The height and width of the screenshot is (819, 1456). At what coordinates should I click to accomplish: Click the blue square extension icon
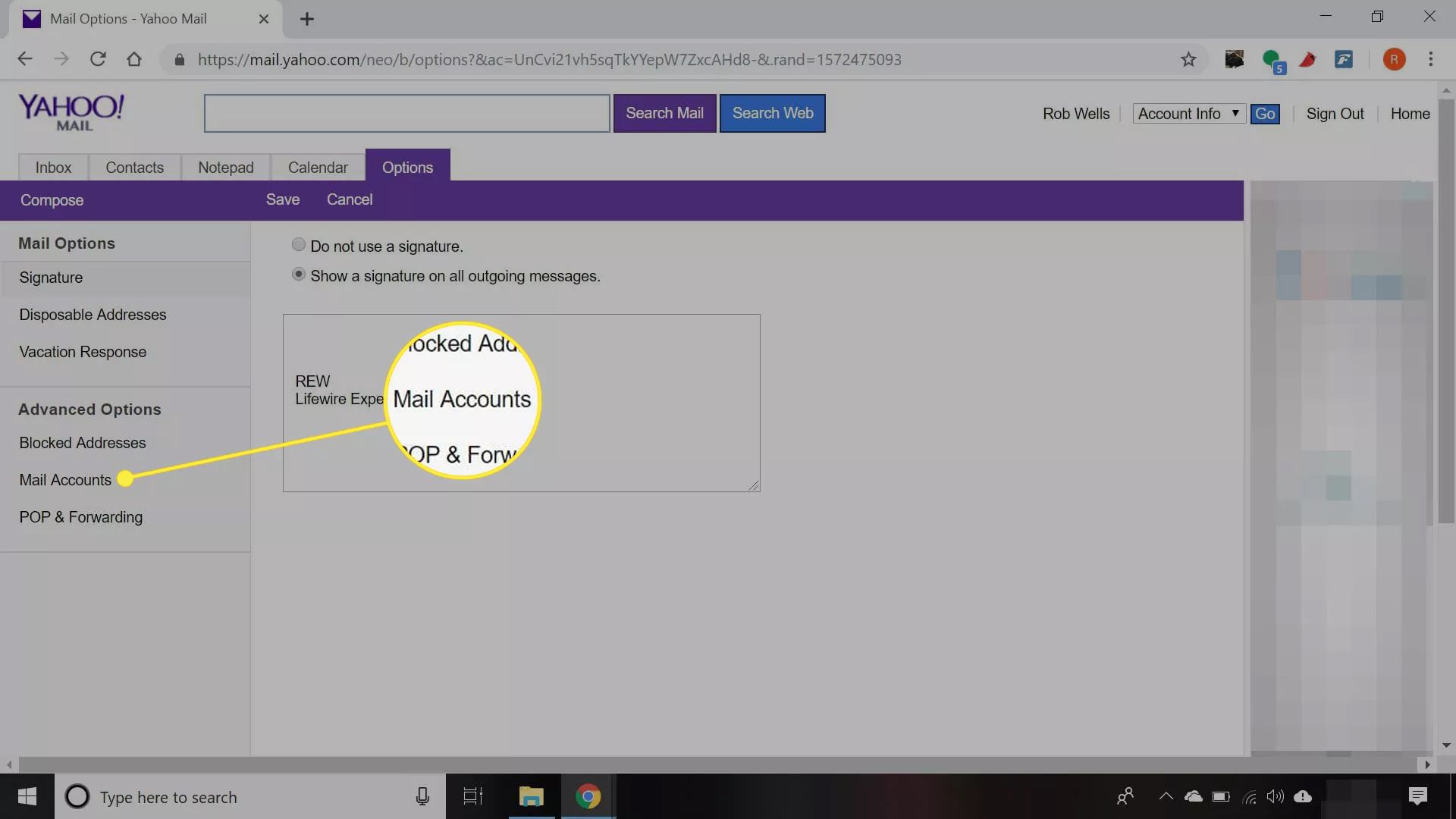point(1344,59)
